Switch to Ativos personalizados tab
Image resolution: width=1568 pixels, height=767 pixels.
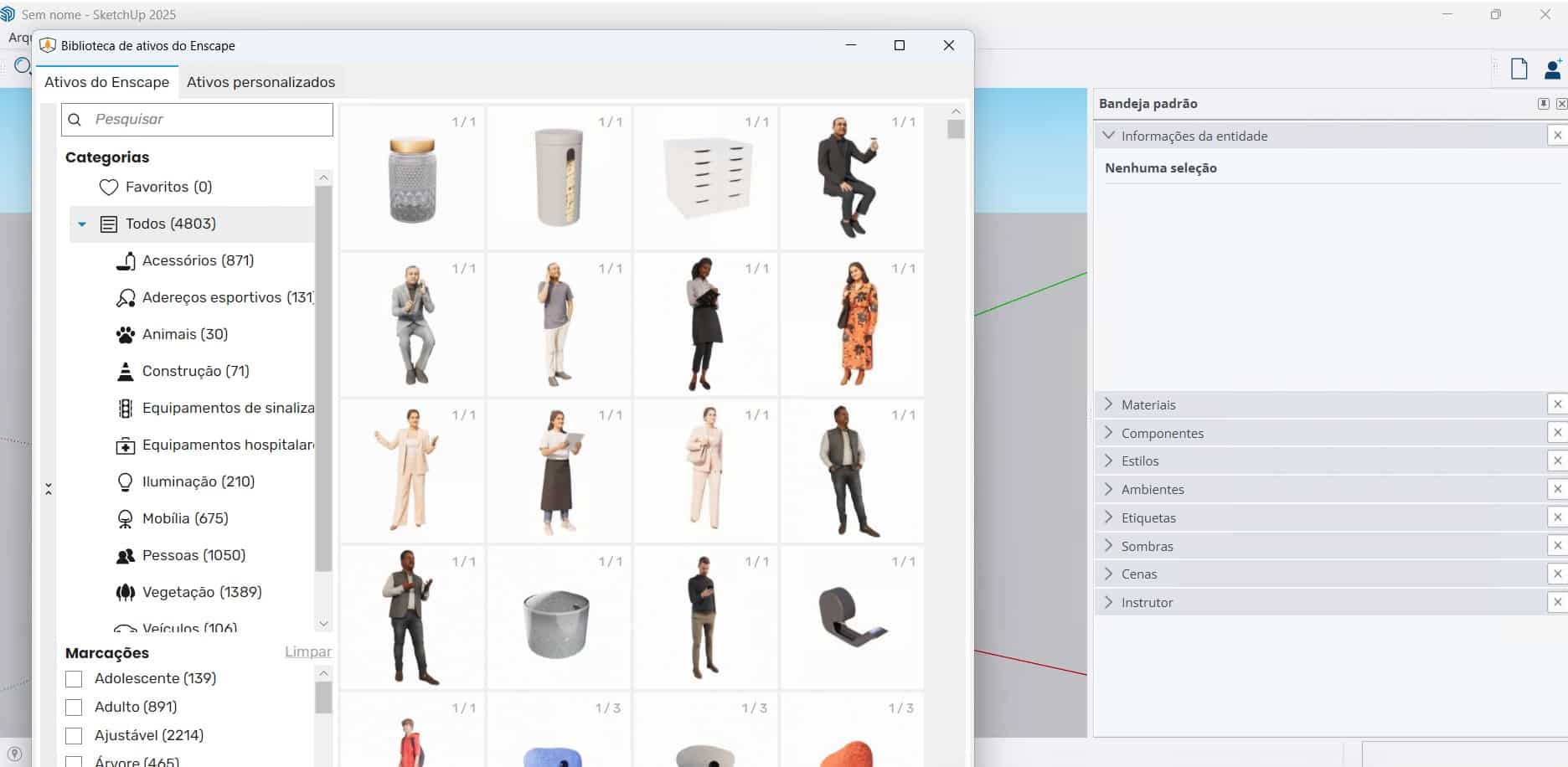click(x=260, y=82)
